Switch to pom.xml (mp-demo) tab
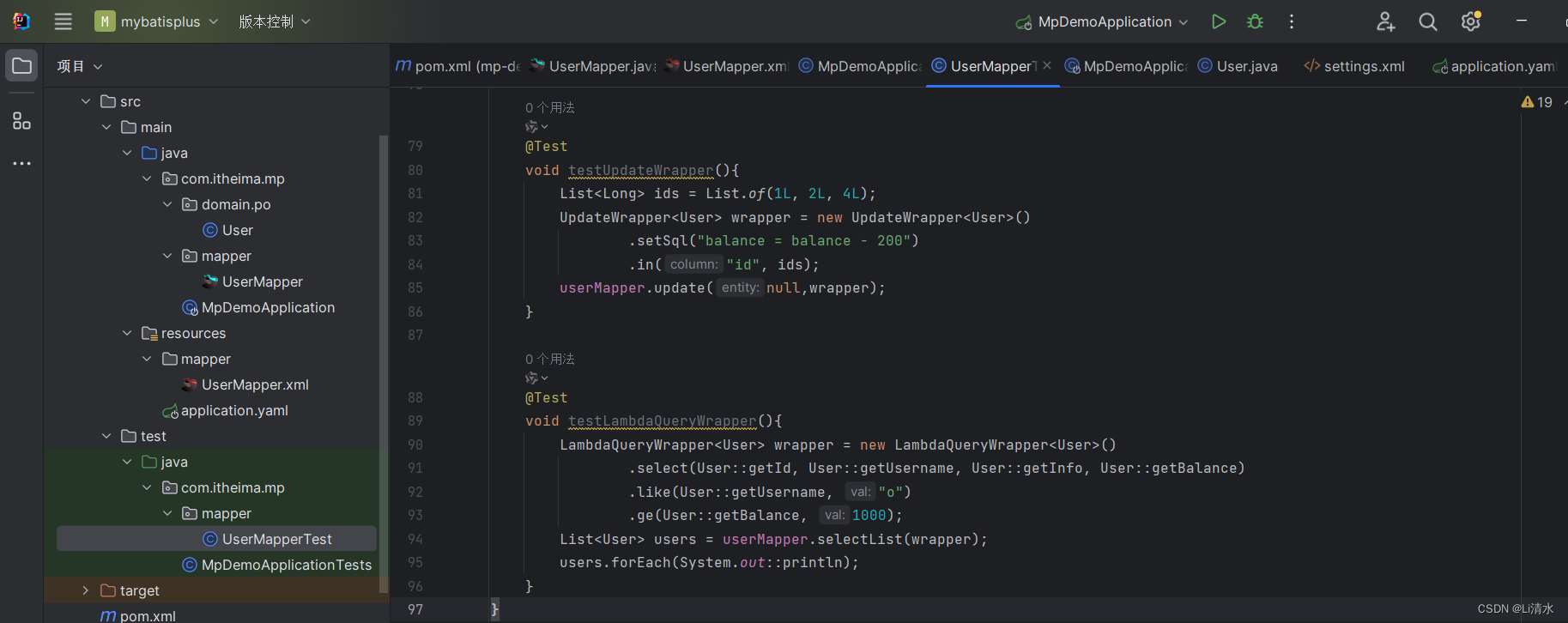The height and width of the screenshot is (623, 1568). click(457, 66)
